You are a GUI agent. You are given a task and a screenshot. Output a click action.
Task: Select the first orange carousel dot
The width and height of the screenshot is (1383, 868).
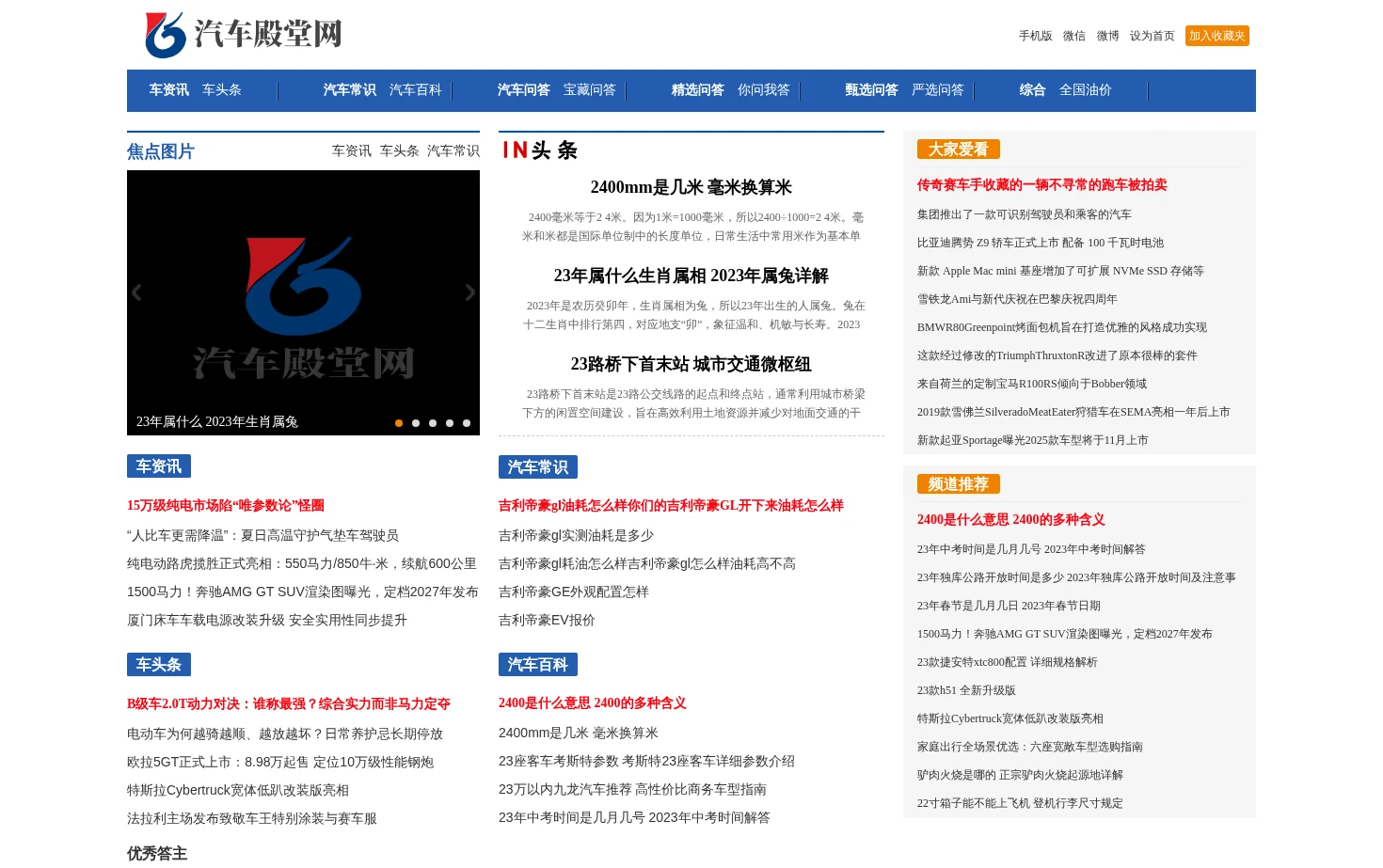(399, 423)
